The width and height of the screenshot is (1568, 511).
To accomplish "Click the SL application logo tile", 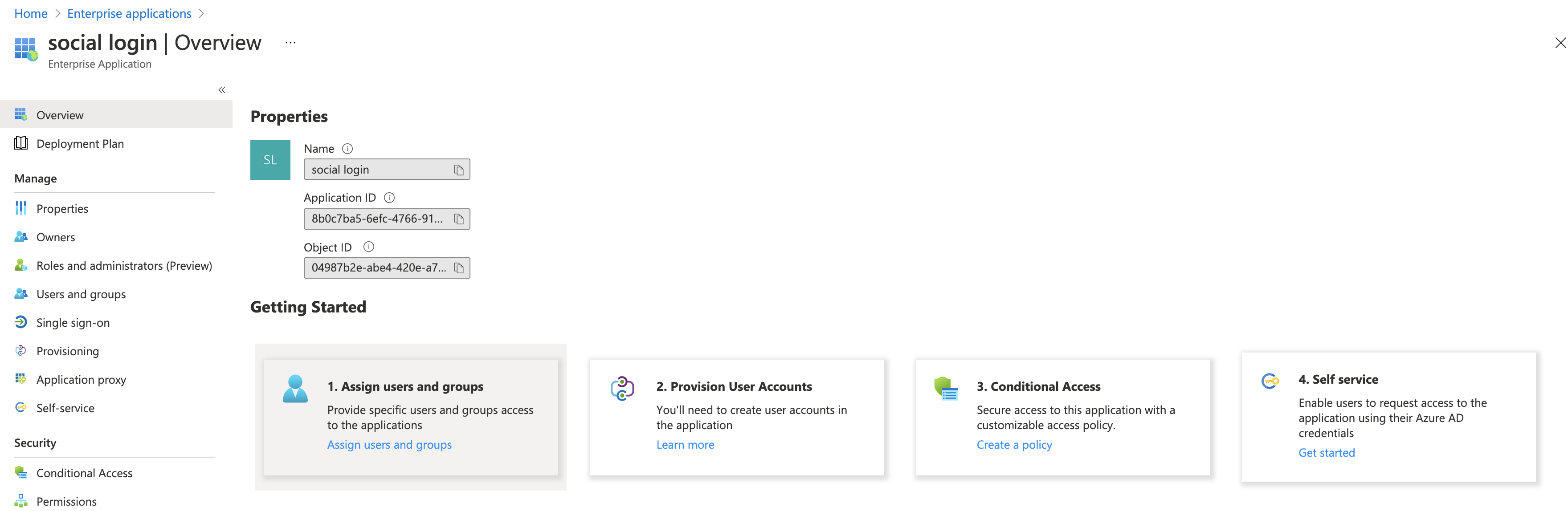I will click(270, 160).
